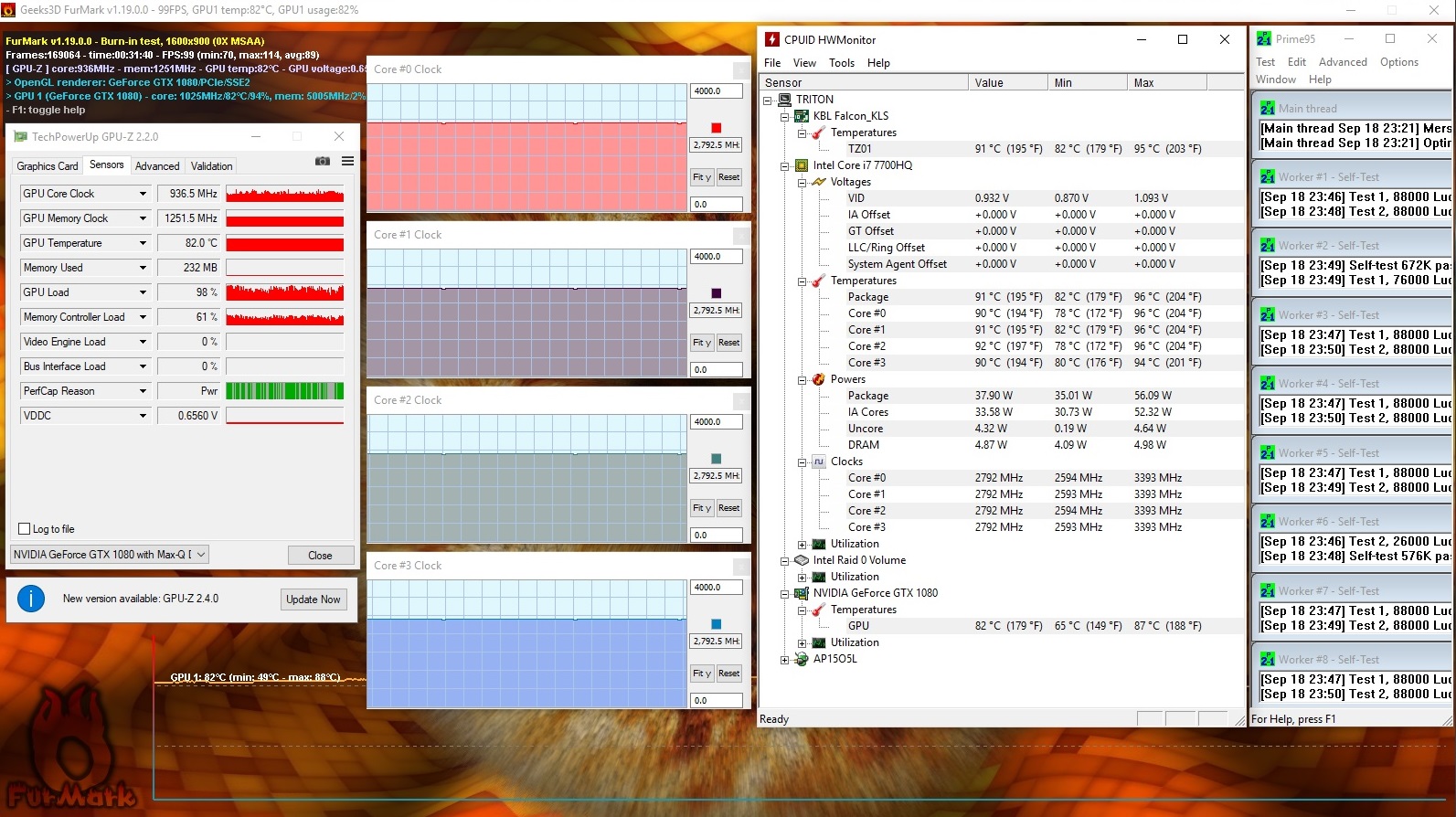Open the Tools menu in HWMonitor
Screen dimensions: 1456x817
(x=842, y=63)
